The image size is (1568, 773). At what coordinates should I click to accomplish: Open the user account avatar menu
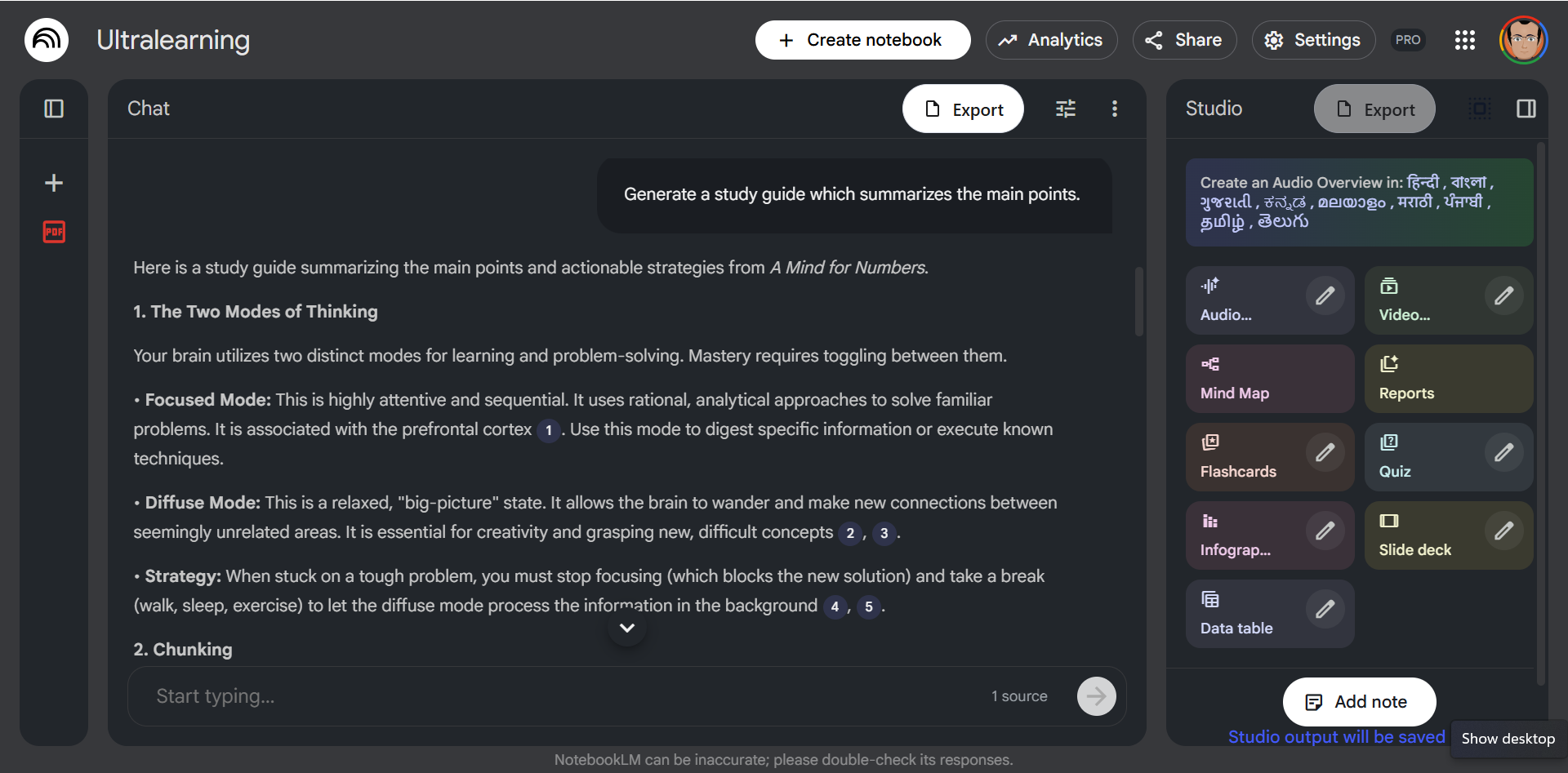pyautogui.click(x=1523, y=40)
